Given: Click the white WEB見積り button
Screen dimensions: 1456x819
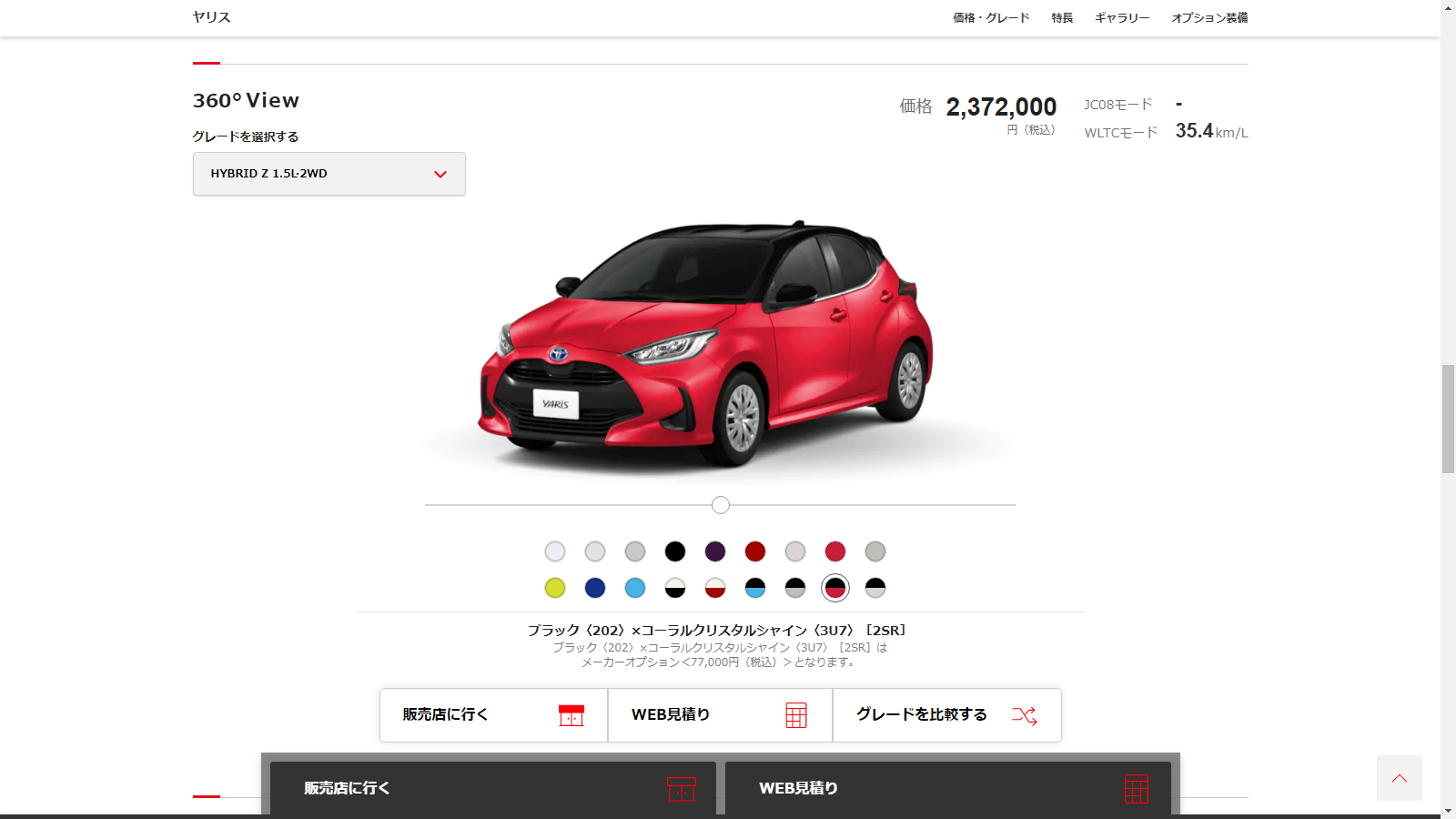Looking at the screenshot, I should coord(720,715).
